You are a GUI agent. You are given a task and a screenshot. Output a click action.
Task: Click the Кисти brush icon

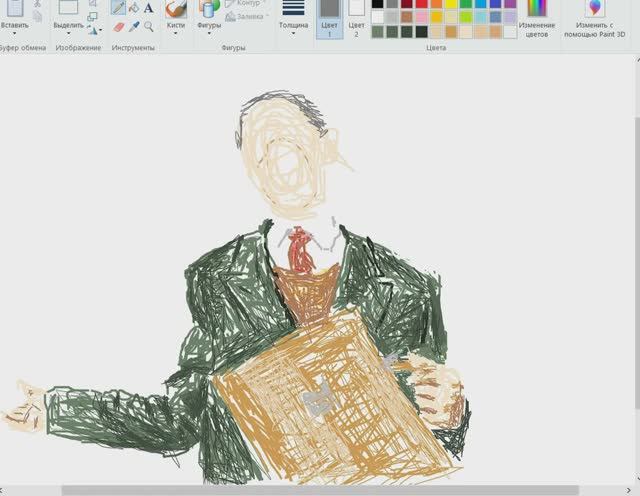(x=176, y=8)
